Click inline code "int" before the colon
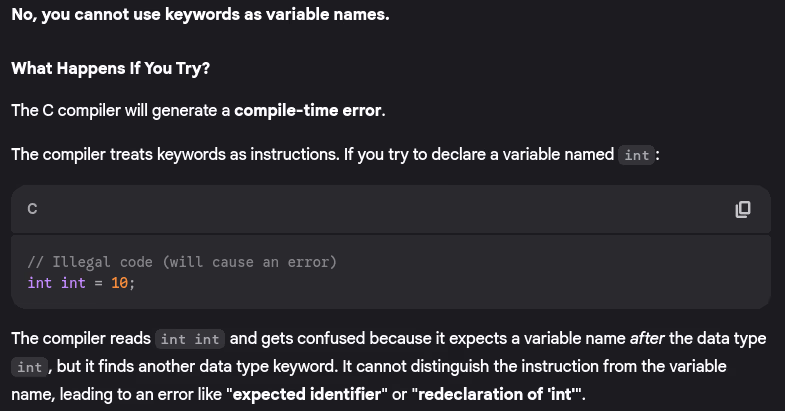This screenshot has height=411, width=785. tap(636, 155)
